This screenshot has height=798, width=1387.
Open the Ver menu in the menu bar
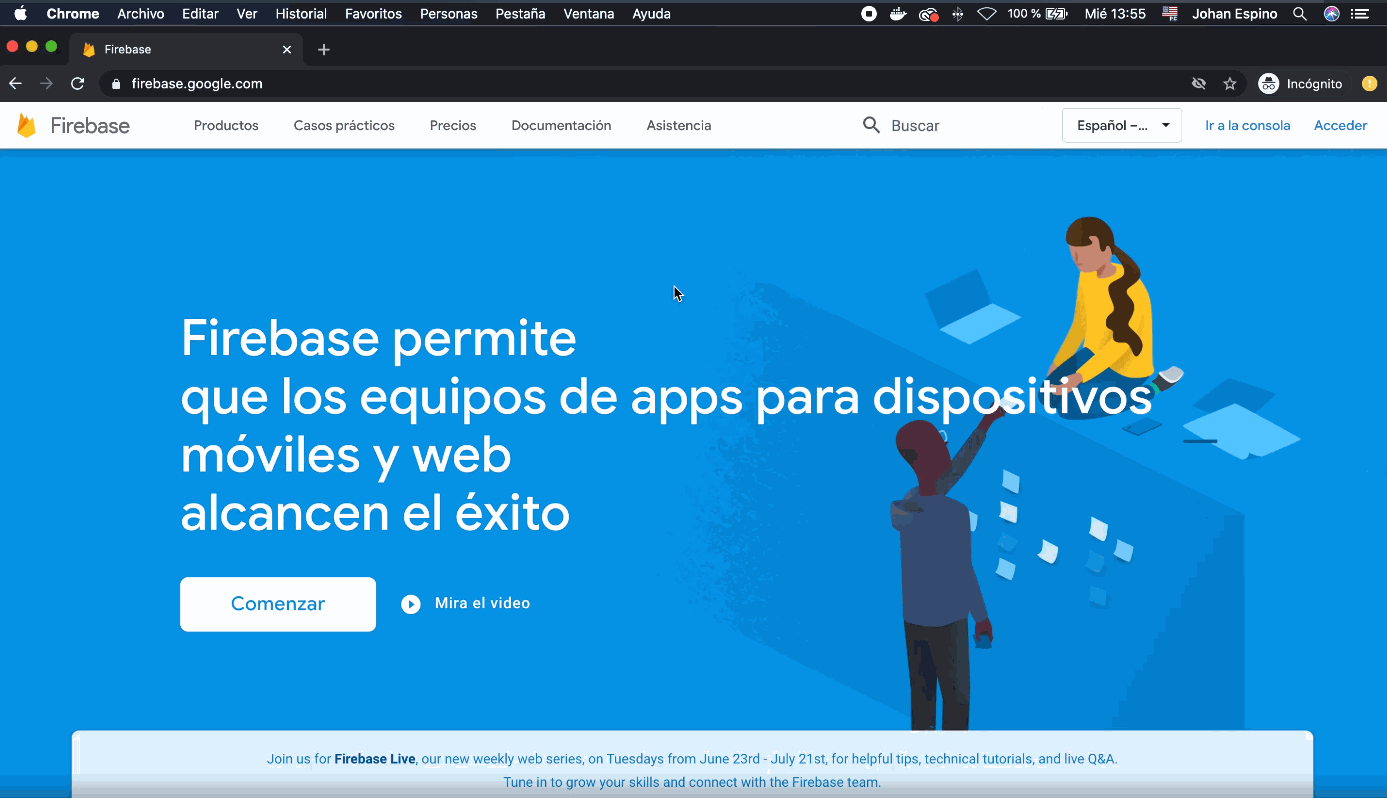247,13
